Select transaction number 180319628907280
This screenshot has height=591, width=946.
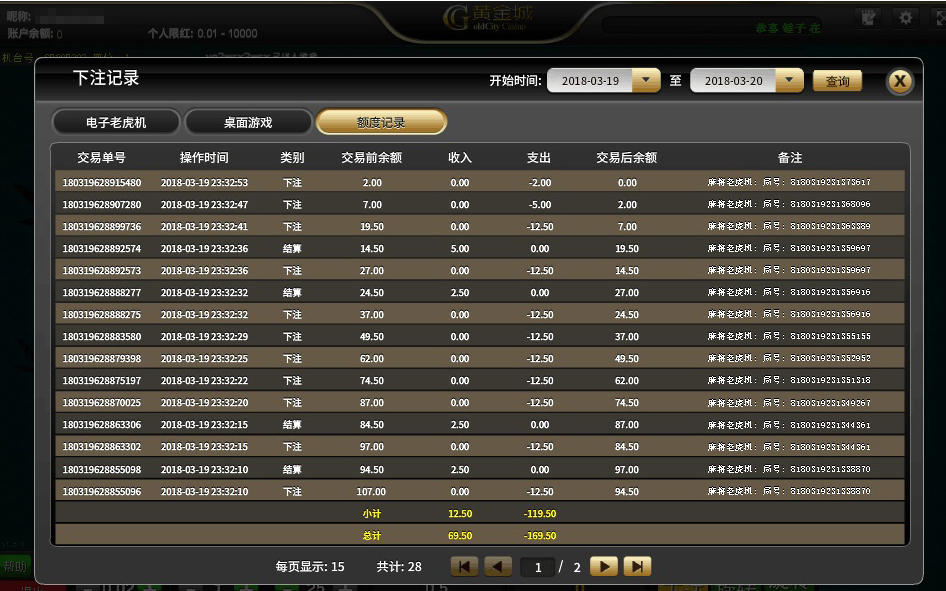coord(101,204)
